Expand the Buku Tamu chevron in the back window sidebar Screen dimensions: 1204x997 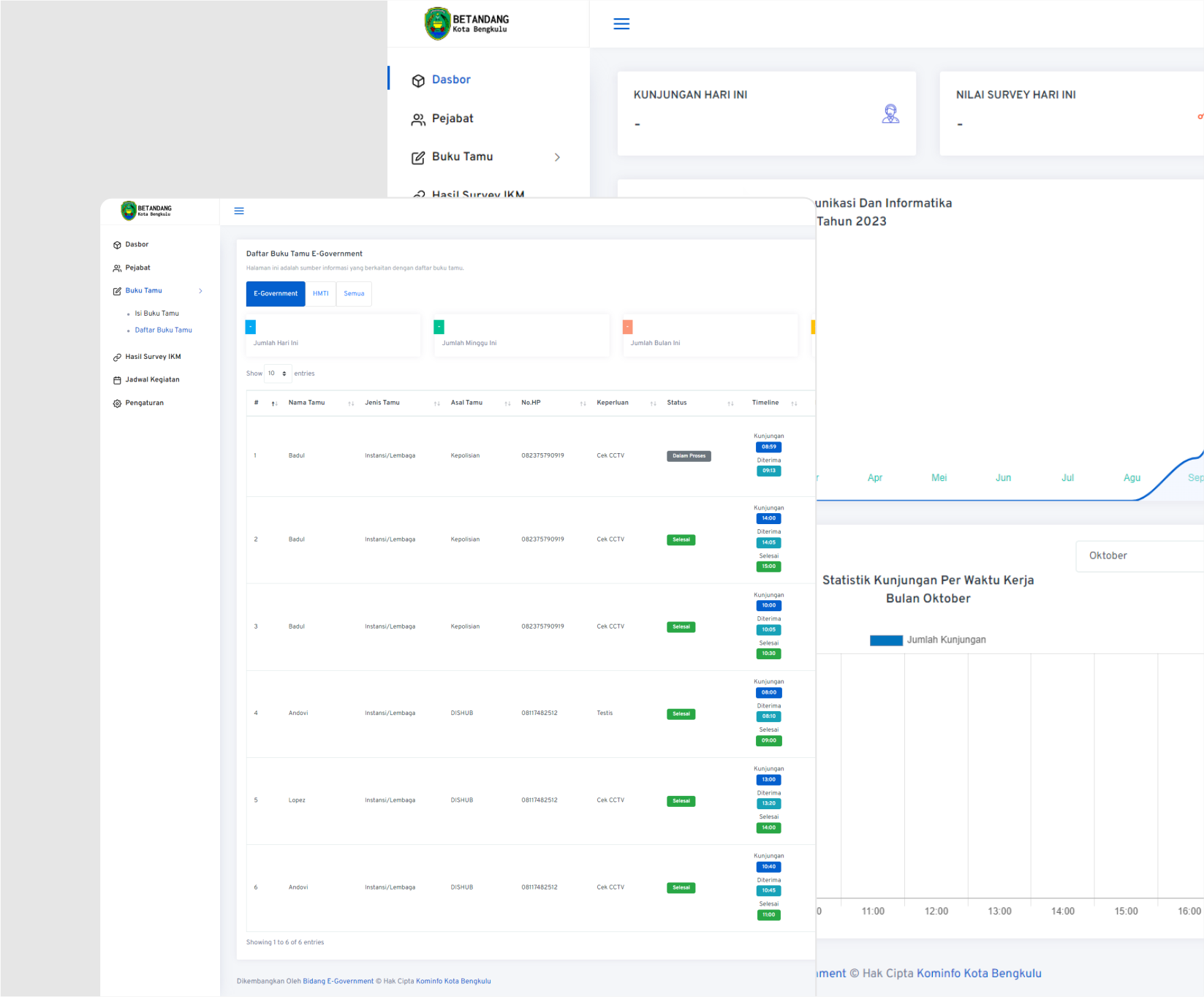[x=557, y=157]
